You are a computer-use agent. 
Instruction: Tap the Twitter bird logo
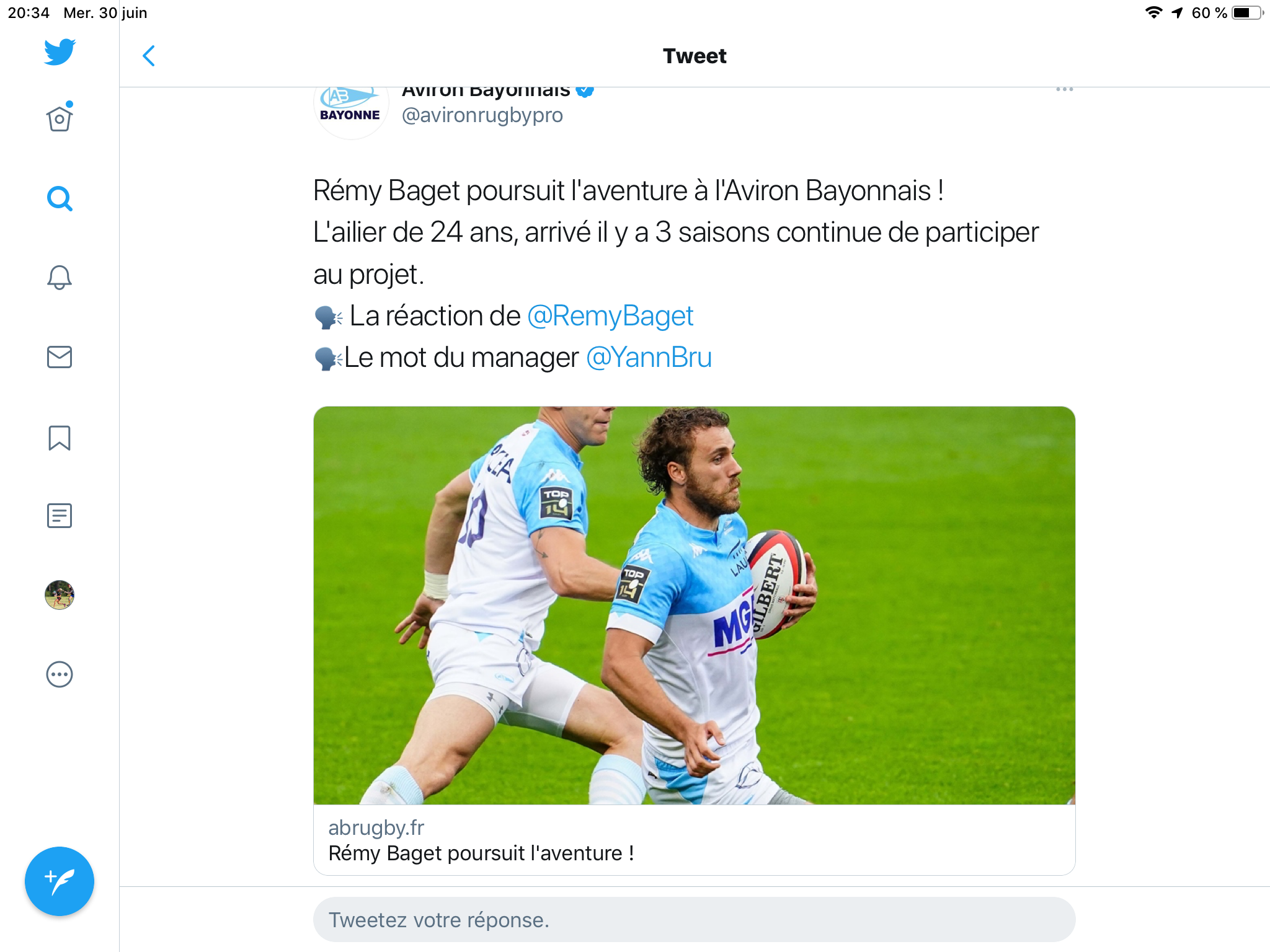click(60, 52)
